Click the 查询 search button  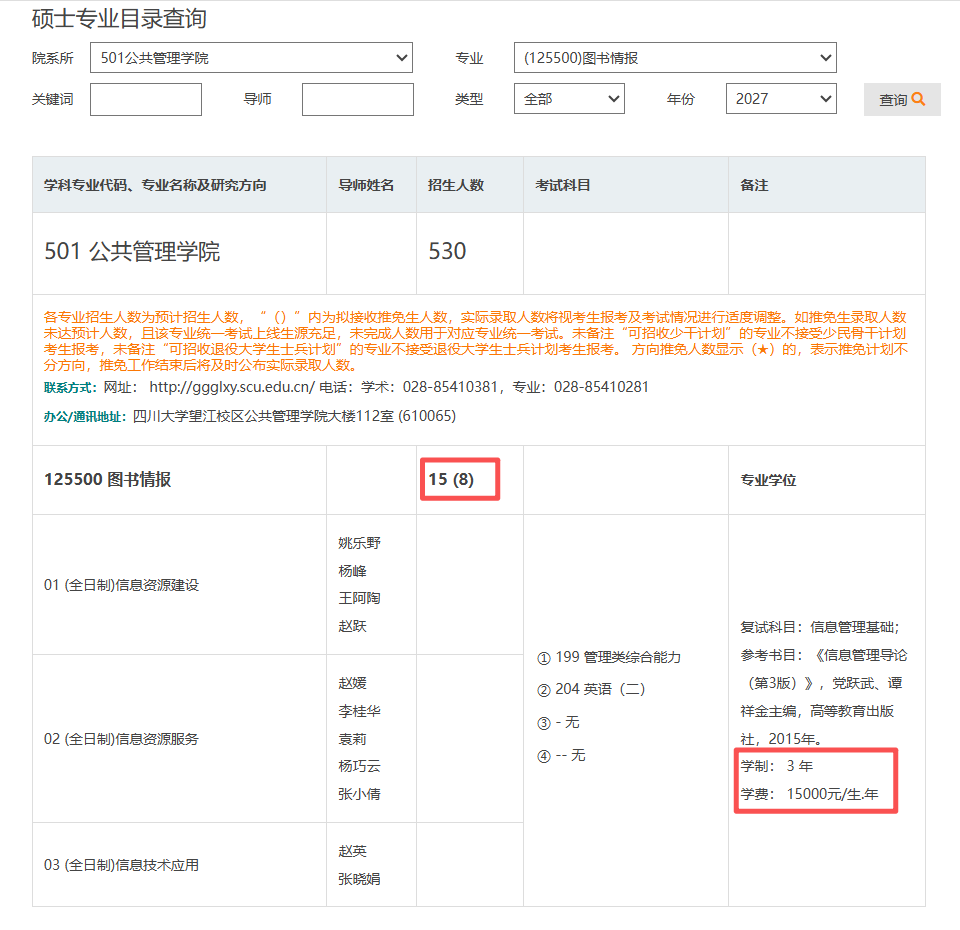pyautogui.click(x=902, y=99)
